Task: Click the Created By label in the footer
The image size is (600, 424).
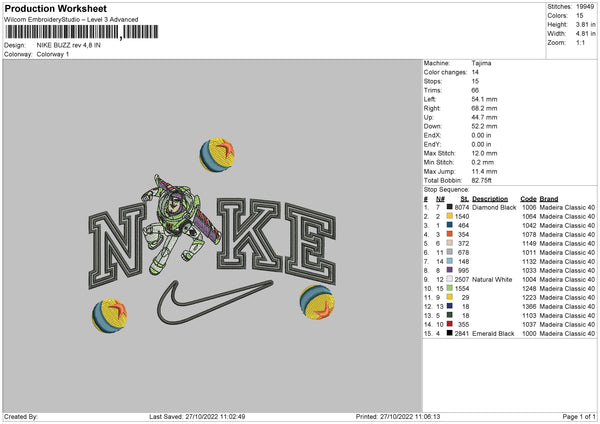Action: (x=21, y=417)
